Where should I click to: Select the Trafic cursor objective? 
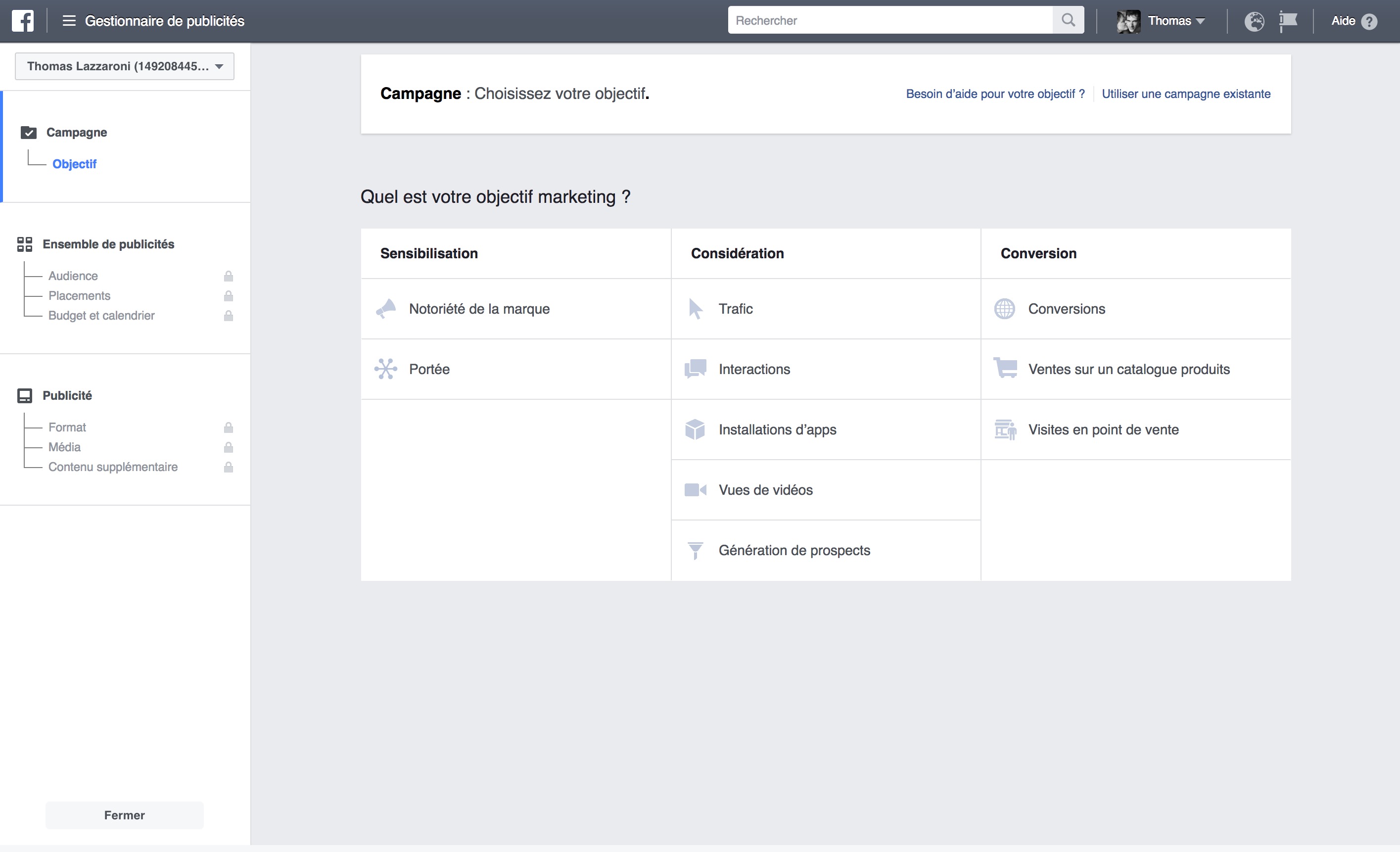click(x=735, y=309)
